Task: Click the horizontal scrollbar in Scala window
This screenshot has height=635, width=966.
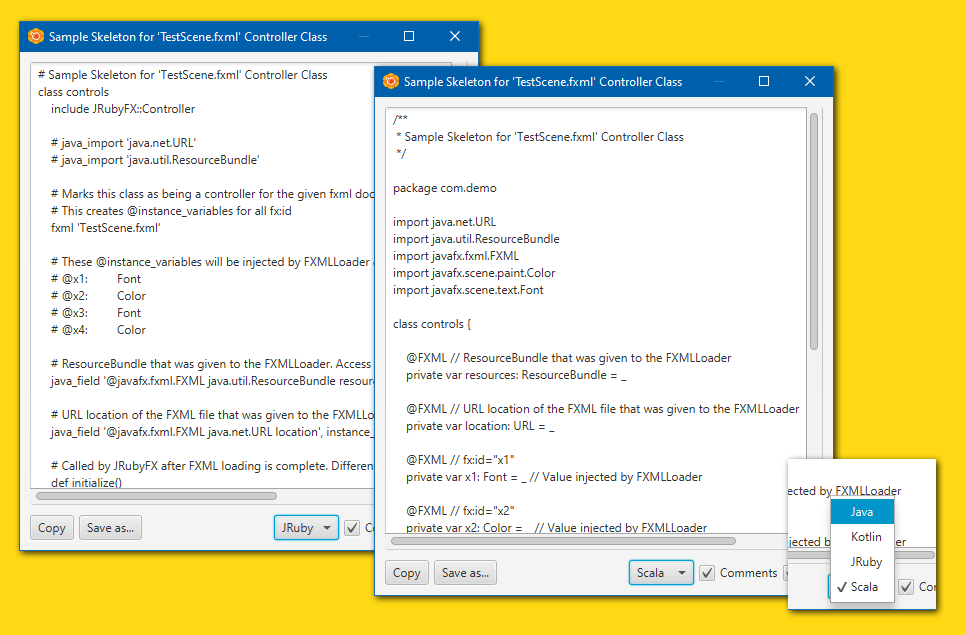Action: tap(563, 541)
